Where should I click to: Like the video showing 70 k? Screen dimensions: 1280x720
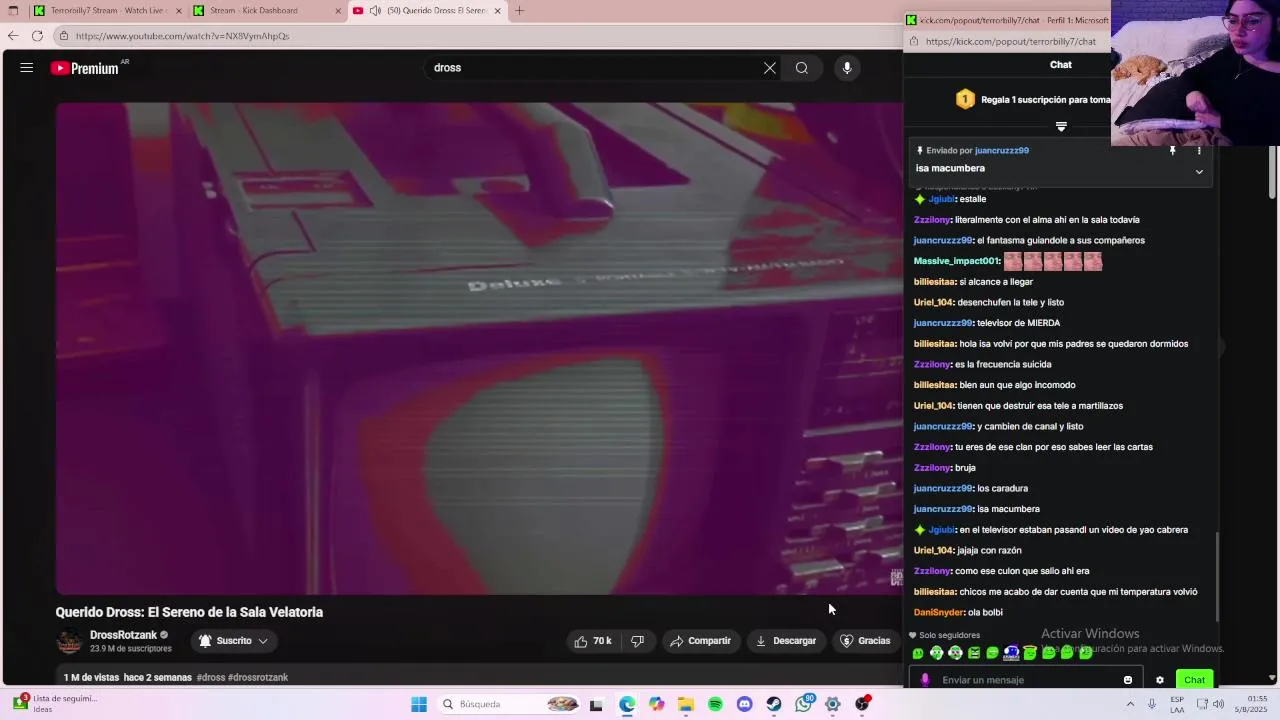pyautogui.click(x=593, y=641)
